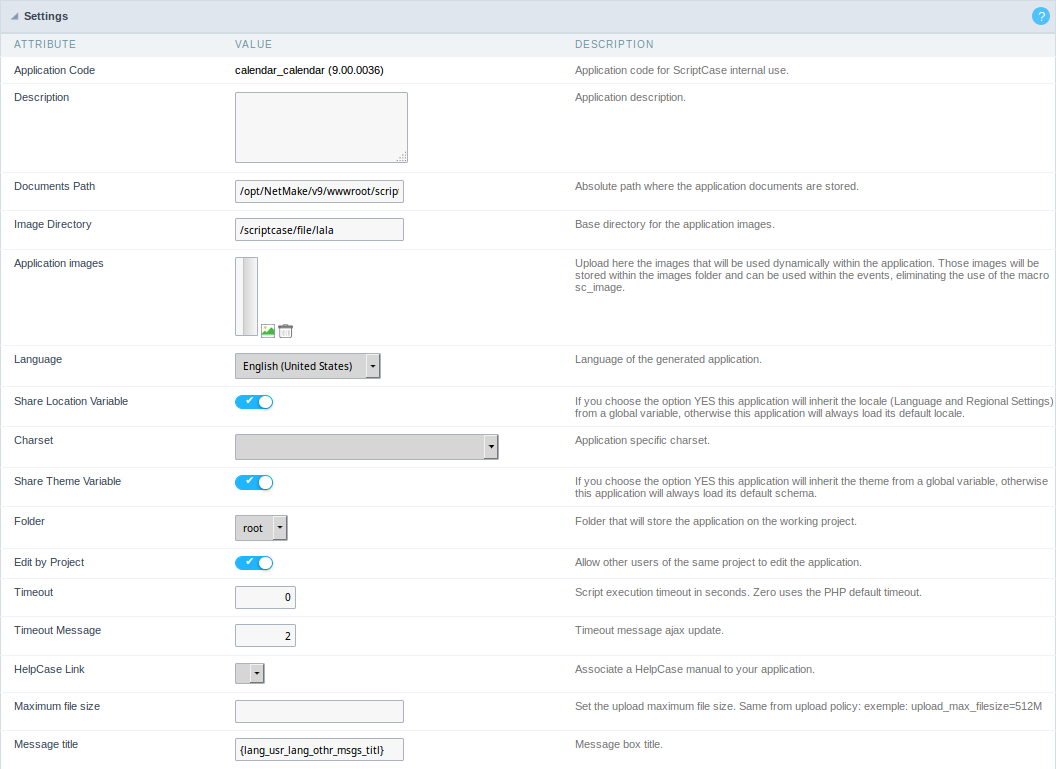Expand the Folder dropdown showing root
This screenshot has width=1056, height=769.
point(281,527)
